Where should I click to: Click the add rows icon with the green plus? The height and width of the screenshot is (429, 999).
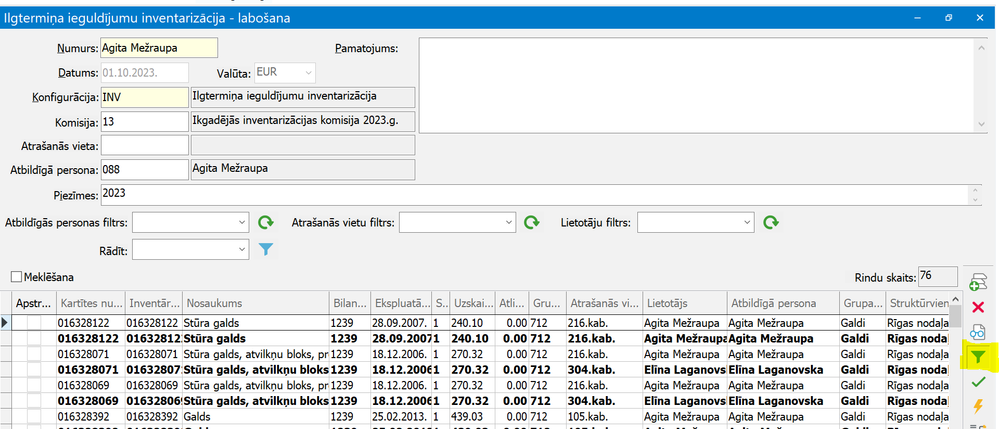pyautogui.click(x=978, y=282)
